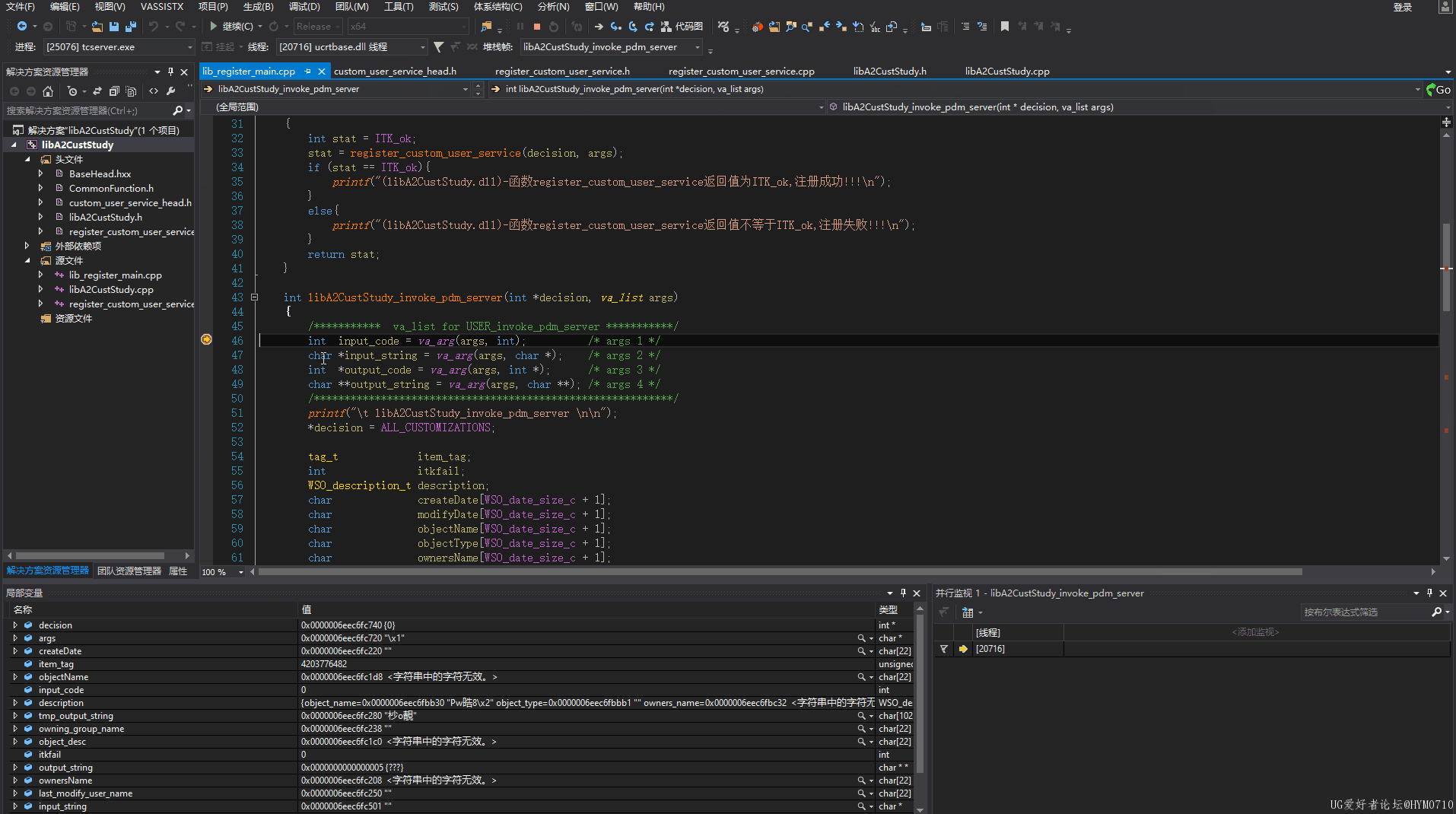Click the Solution Explorer search field

coord(87,111)
